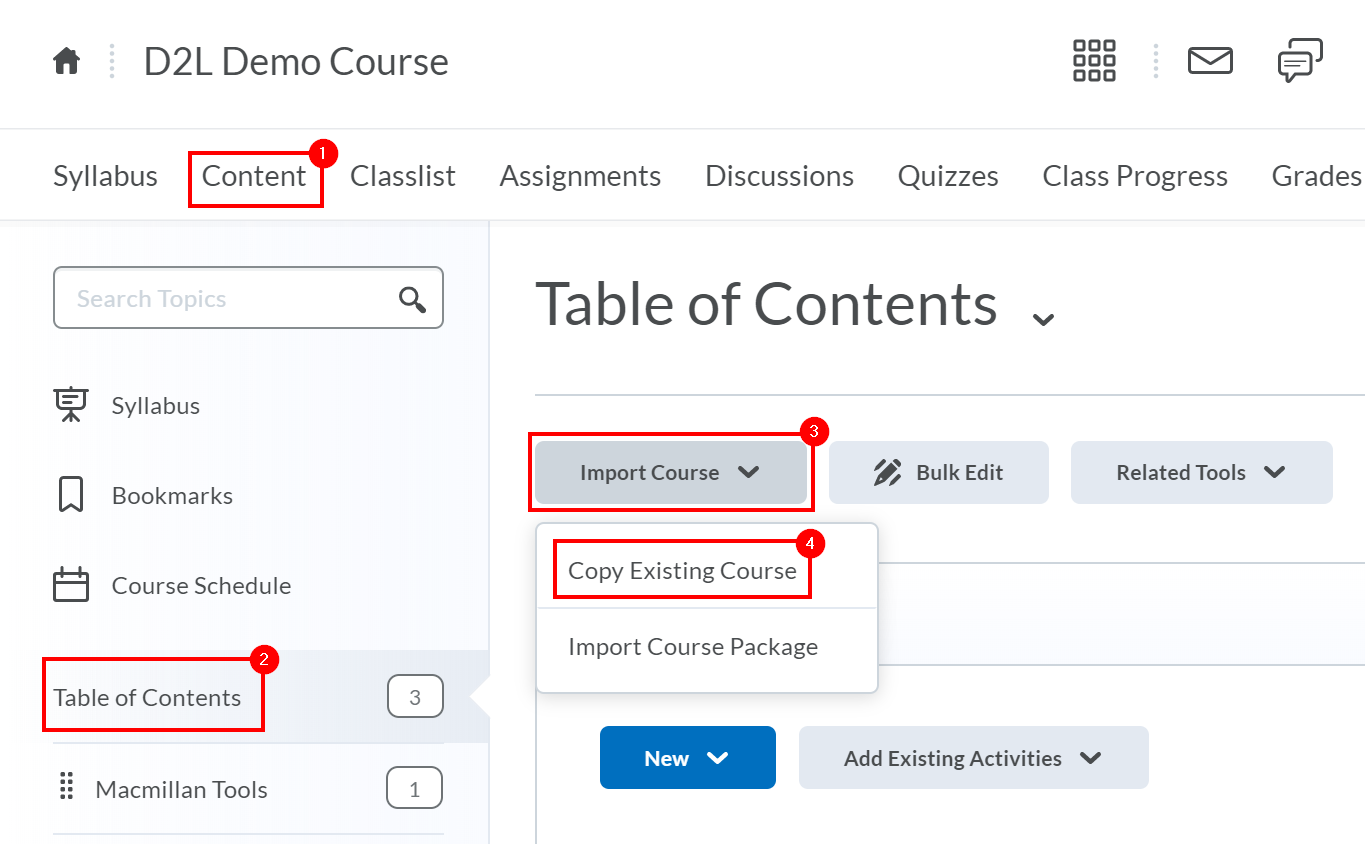
Task: Open the New dropdown button
Action: (687, 758)
